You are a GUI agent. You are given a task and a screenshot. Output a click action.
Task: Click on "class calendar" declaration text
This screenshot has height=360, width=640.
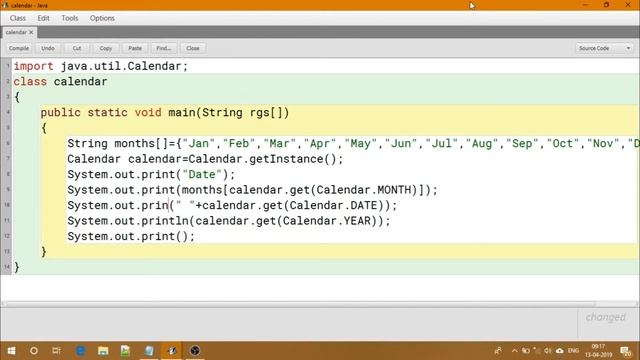pos(60,82)
